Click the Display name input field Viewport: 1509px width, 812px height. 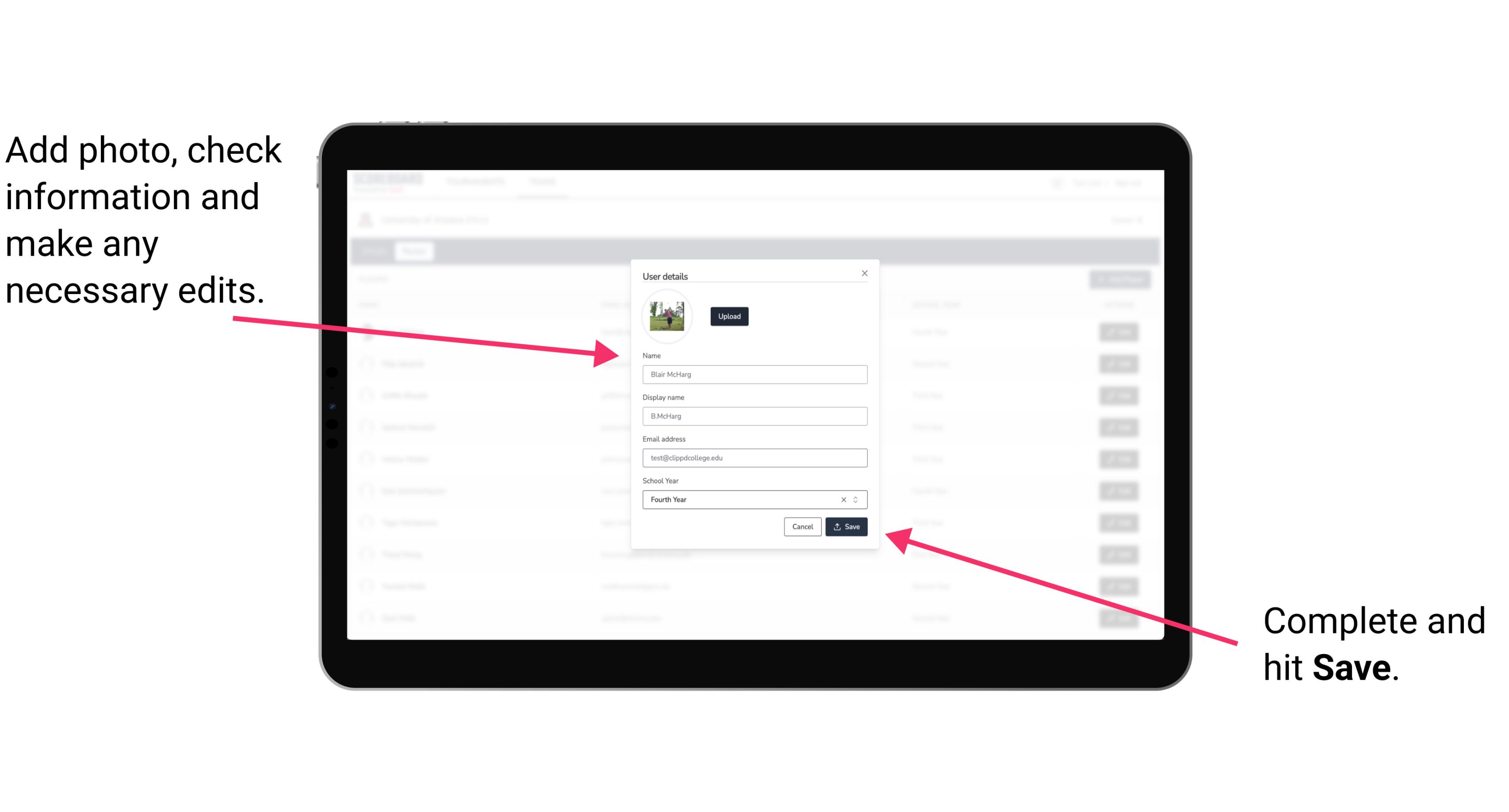pyautogui.click(x=755, y=416)
